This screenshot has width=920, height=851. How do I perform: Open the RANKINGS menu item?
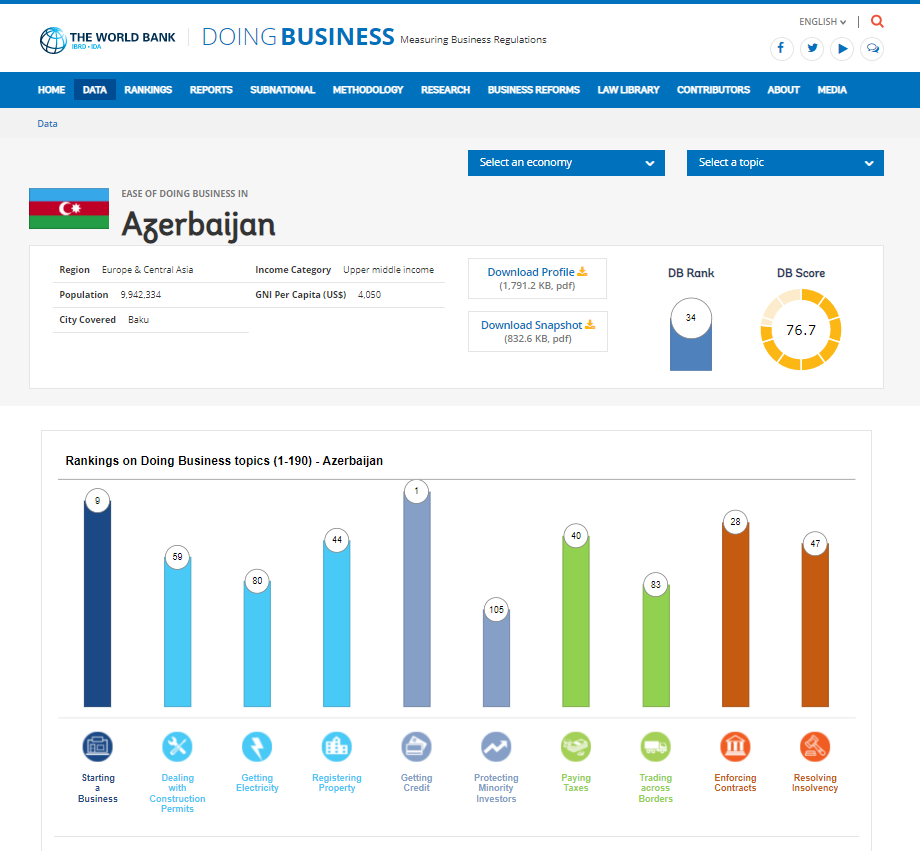(x=148, y=90)
